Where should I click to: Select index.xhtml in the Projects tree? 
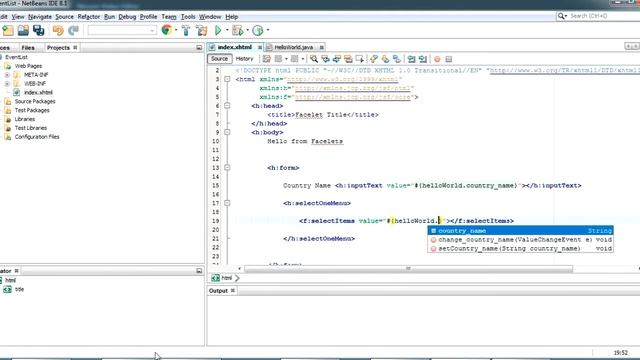coord(38,93)
